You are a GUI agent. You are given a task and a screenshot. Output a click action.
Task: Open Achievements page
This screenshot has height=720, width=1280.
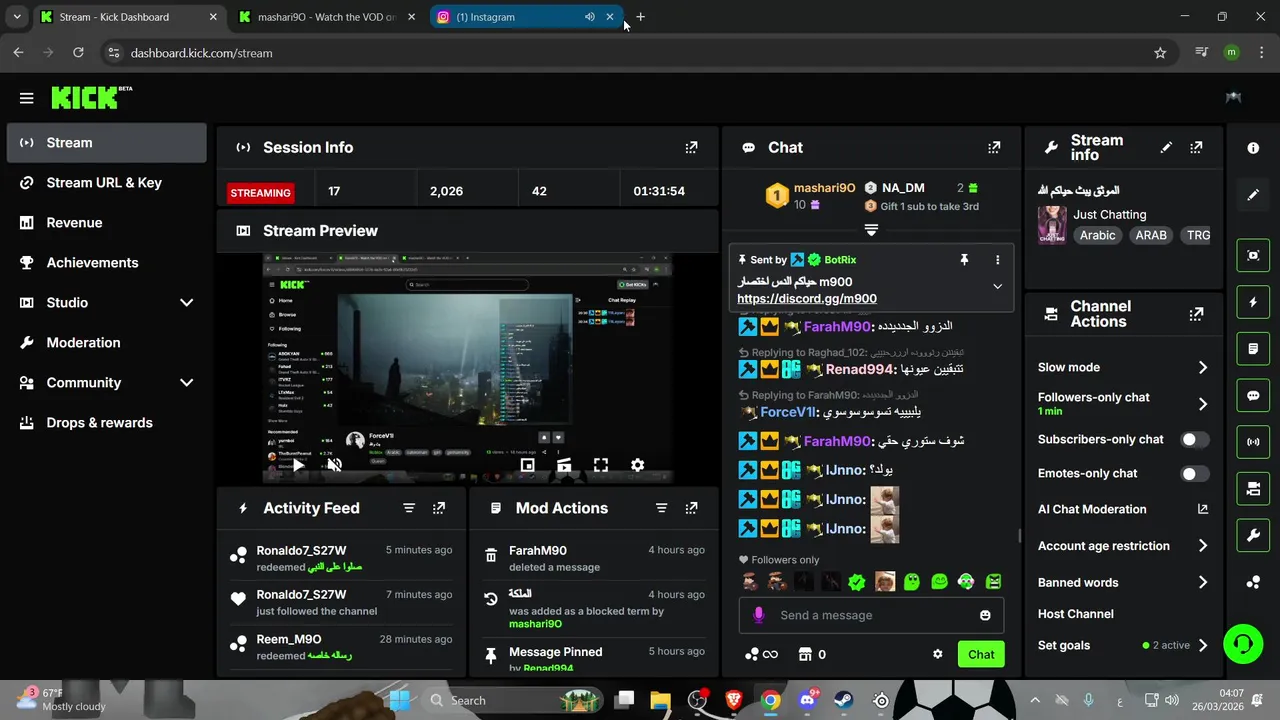pyautogui.click(x=106, y=263)
